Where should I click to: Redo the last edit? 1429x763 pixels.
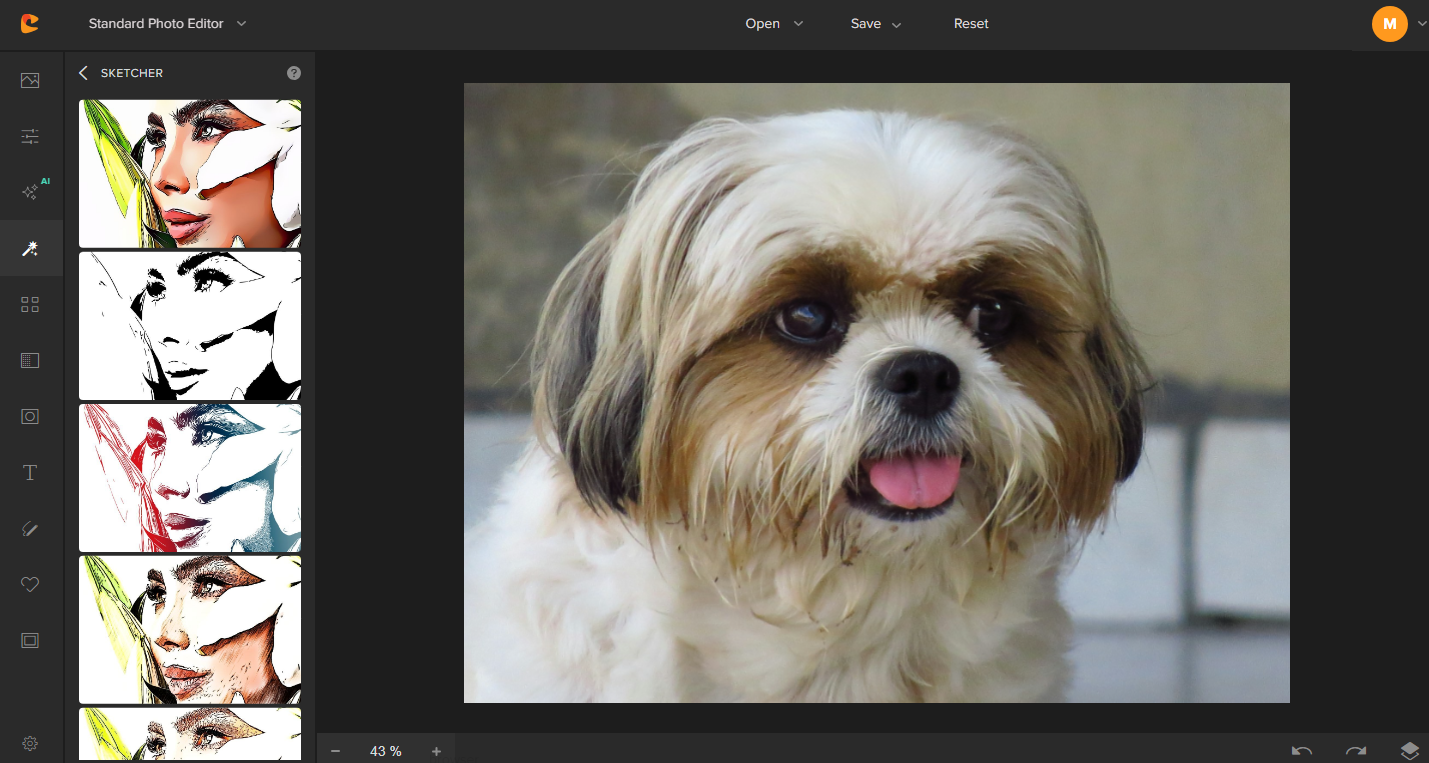[x=1356, y=751]
